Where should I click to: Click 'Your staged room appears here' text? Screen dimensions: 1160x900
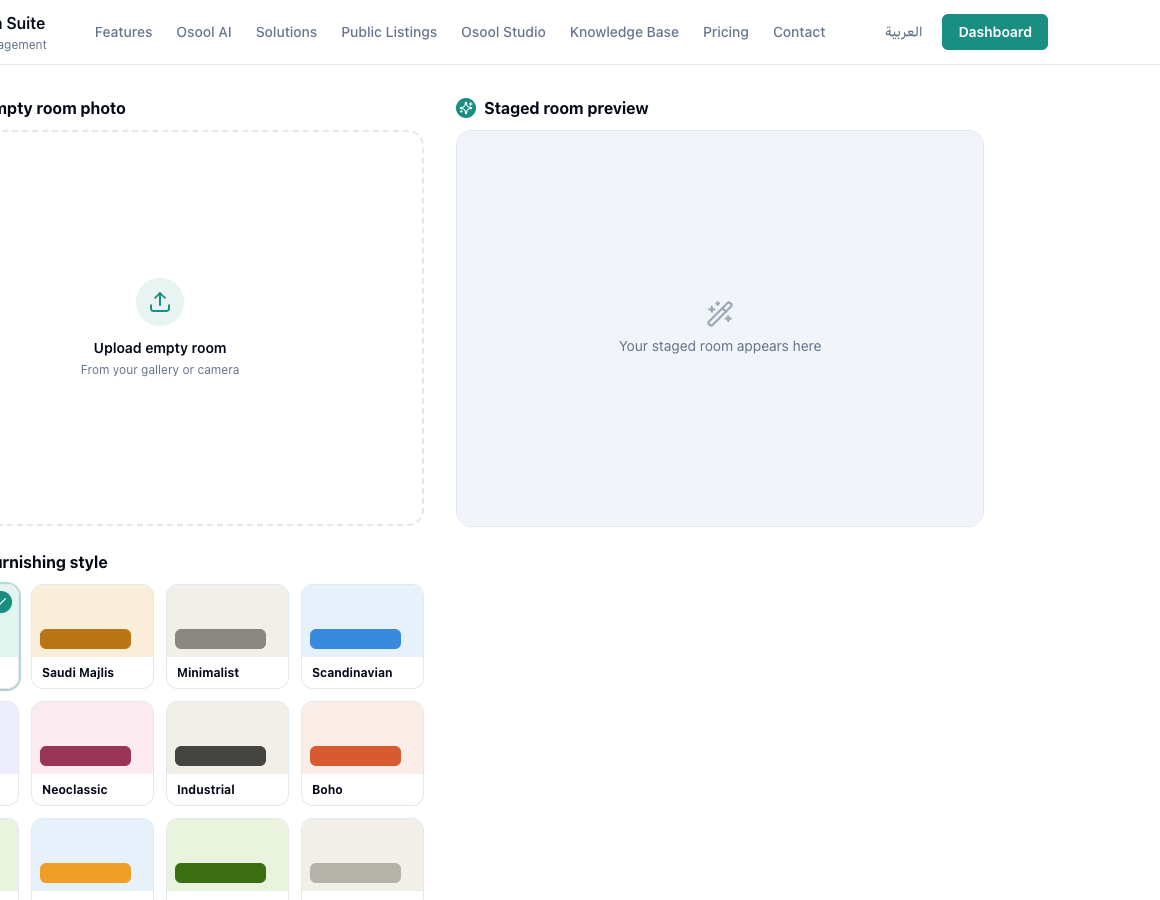point(720,346)
